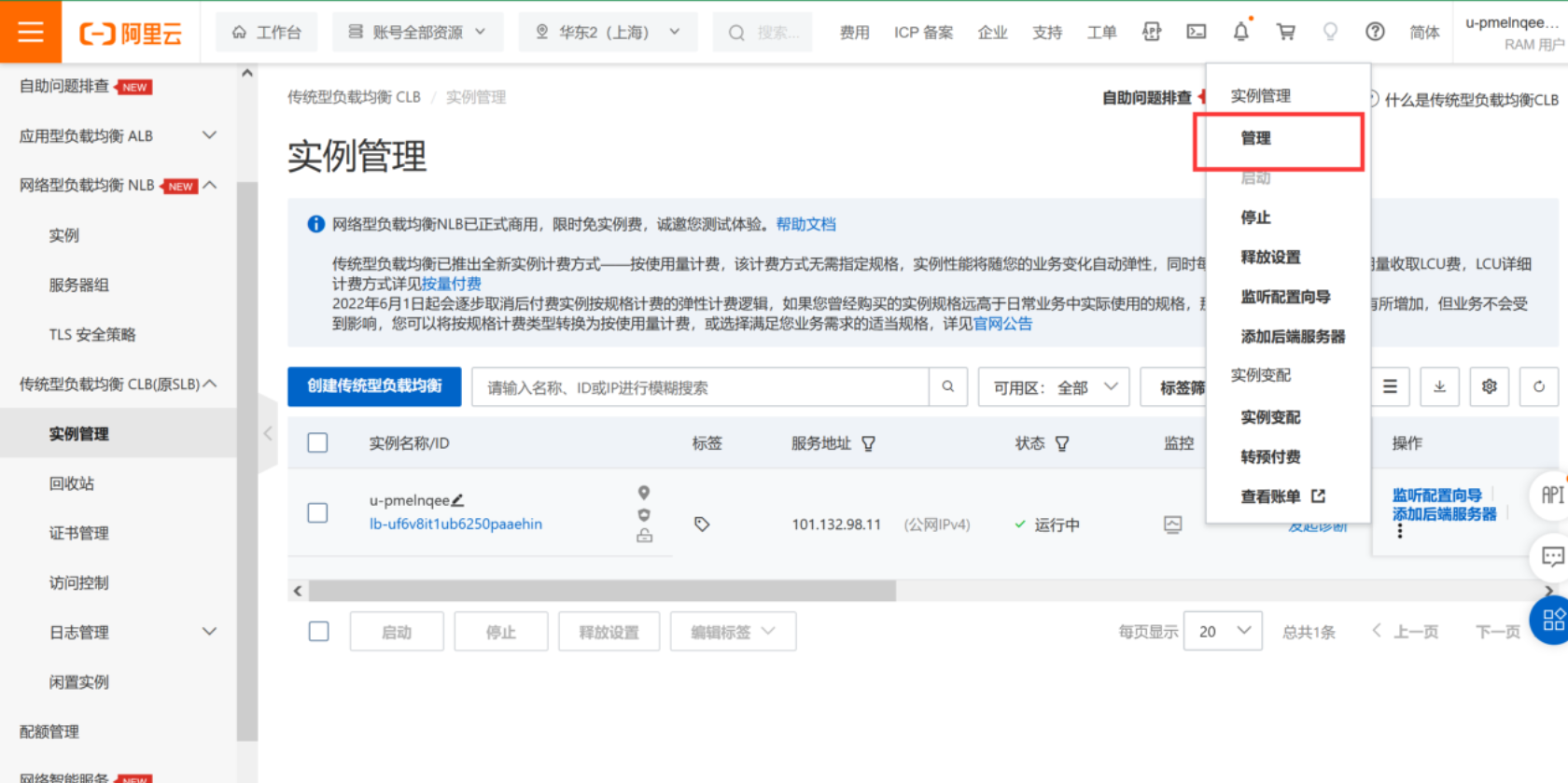Toggle the bottom select-all checkbox
The height and width of the screenshot is (783, 1568).
[x=318, y=631]
